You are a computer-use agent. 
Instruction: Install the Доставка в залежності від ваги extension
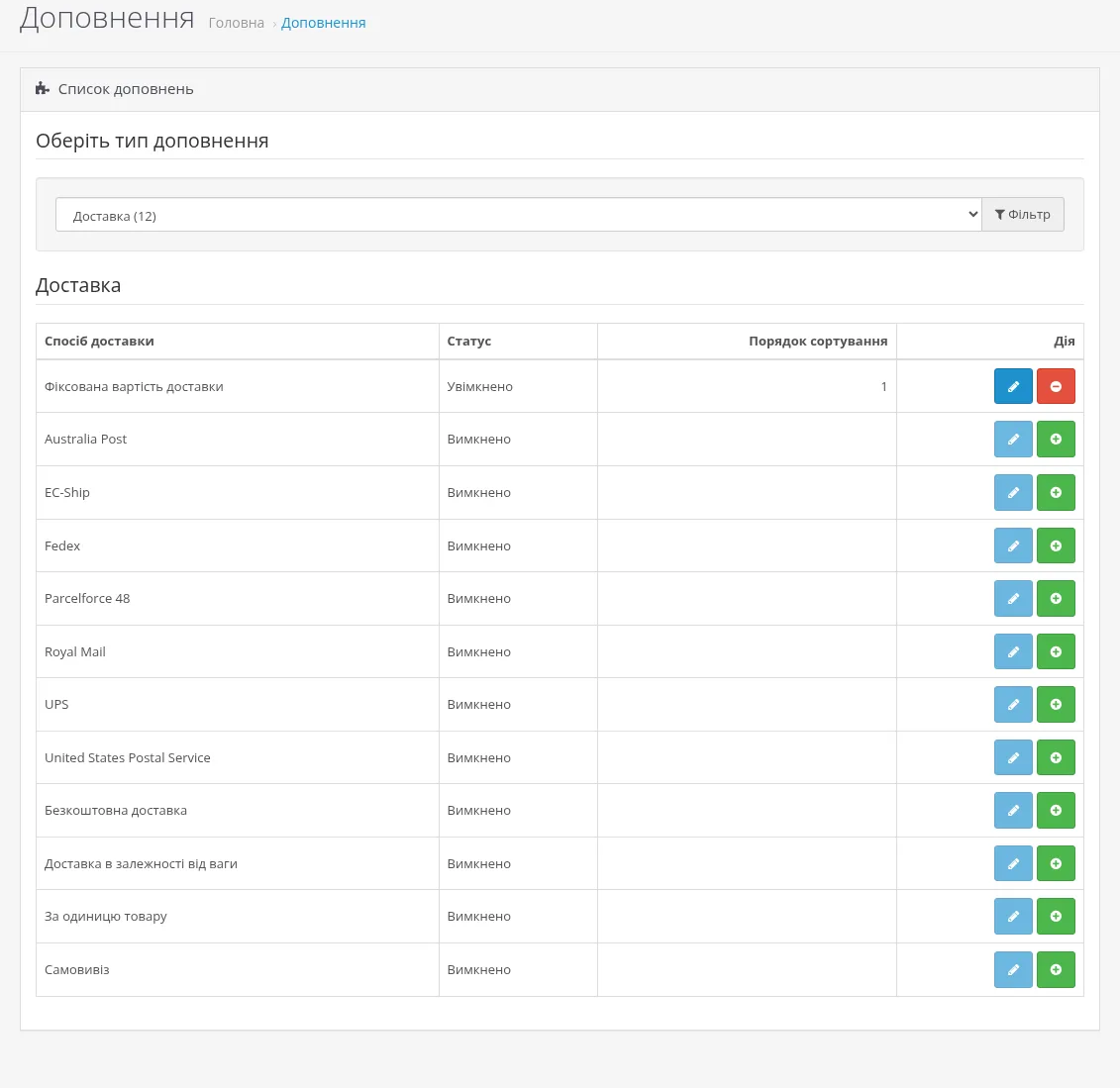tap(1056, 864)
